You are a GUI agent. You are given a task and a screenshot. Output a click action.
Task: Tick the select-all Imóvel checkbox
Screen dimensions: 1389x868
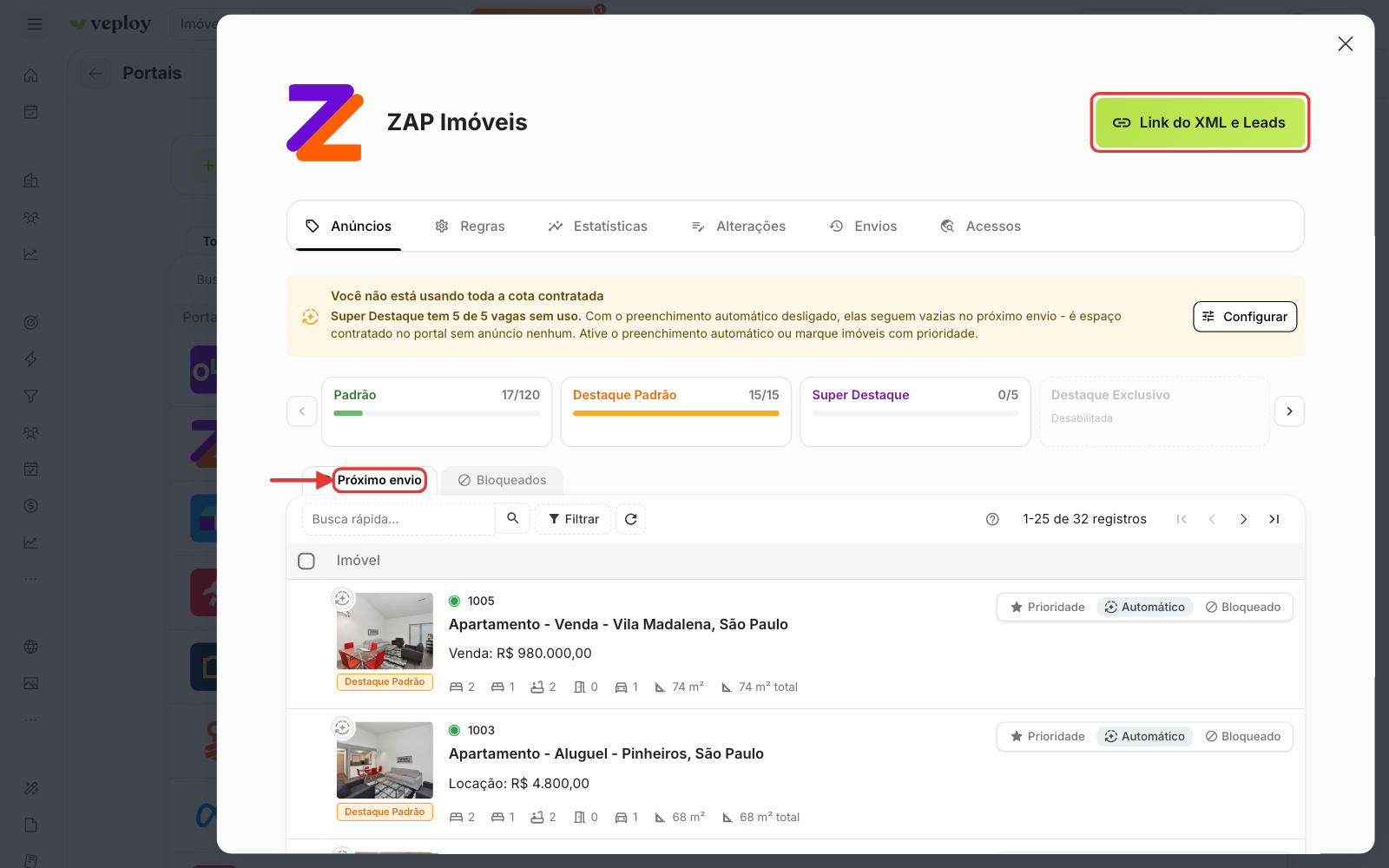(306, 561)
